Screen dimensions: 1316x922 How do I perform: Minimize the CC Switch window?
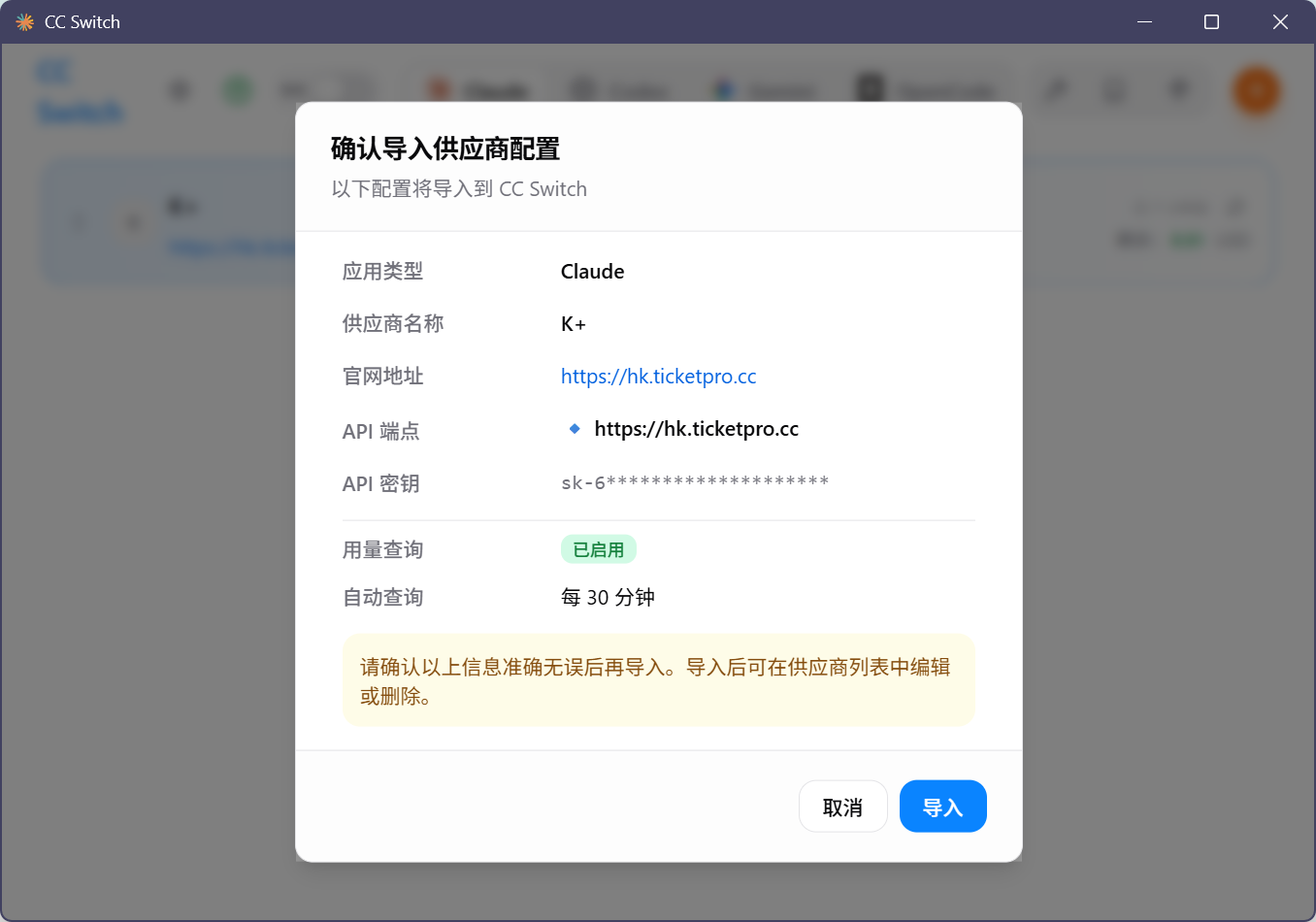(x=1145, y=21)
